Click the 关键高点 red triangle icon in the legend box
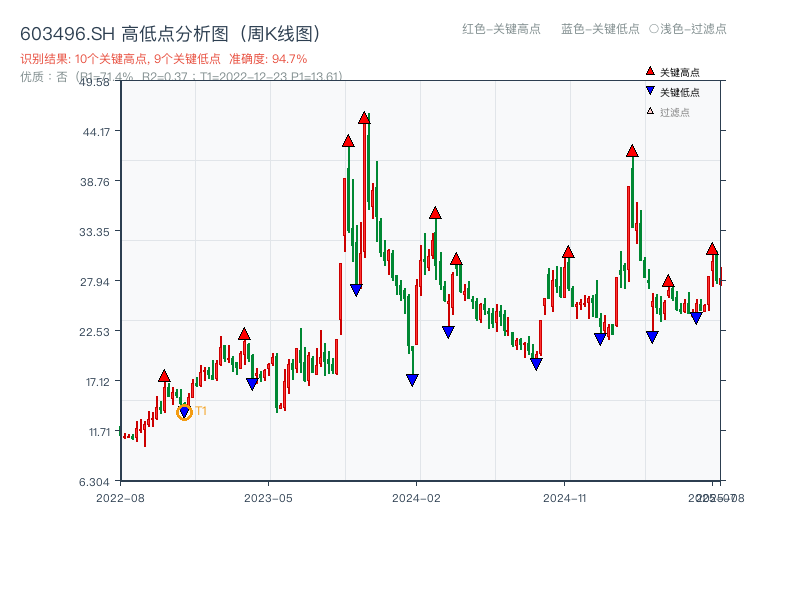This screenshot has width=800, height=600. point(650,71)
